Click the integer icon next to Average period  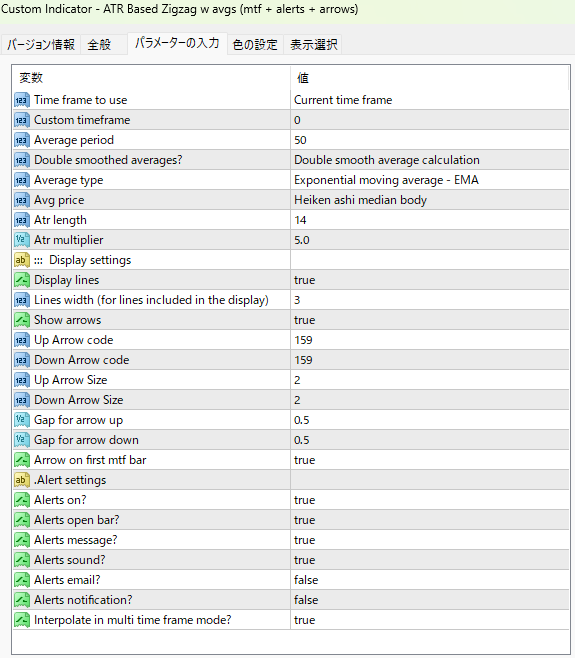click(x=22, y=140)
